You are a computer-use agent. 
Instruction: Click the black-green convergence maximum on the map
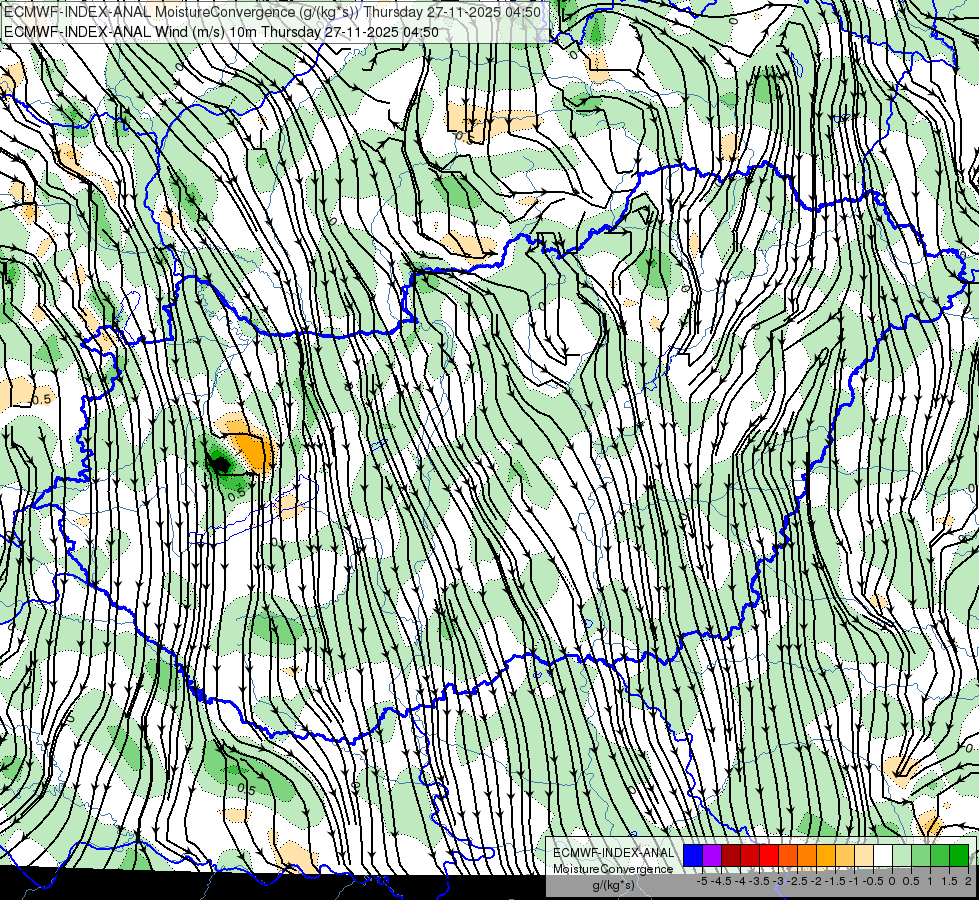tap(219, 464)
